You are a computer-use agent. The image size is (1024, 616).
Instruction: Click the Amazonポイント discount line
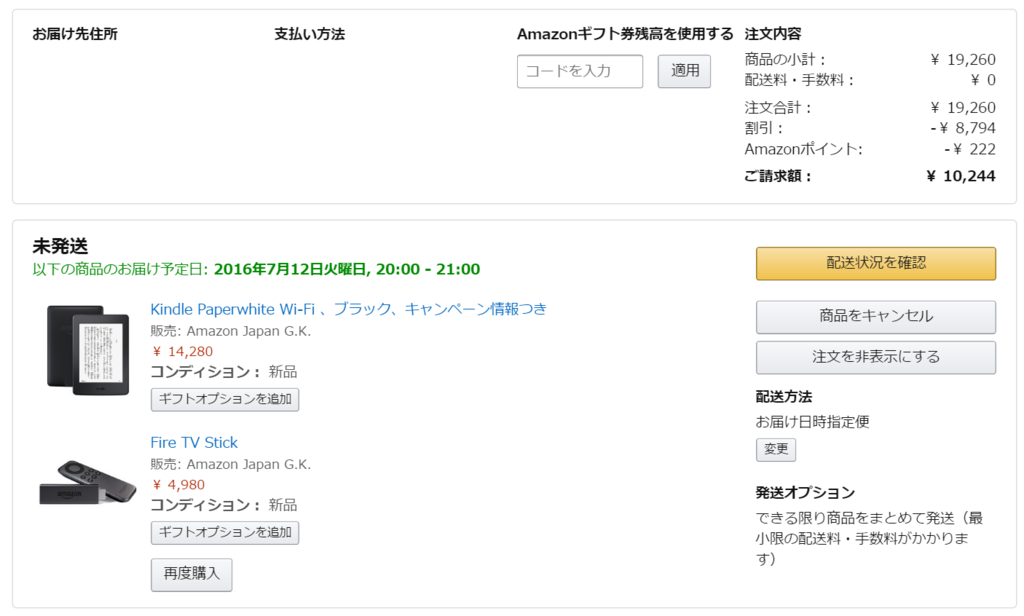pos(870,150)
